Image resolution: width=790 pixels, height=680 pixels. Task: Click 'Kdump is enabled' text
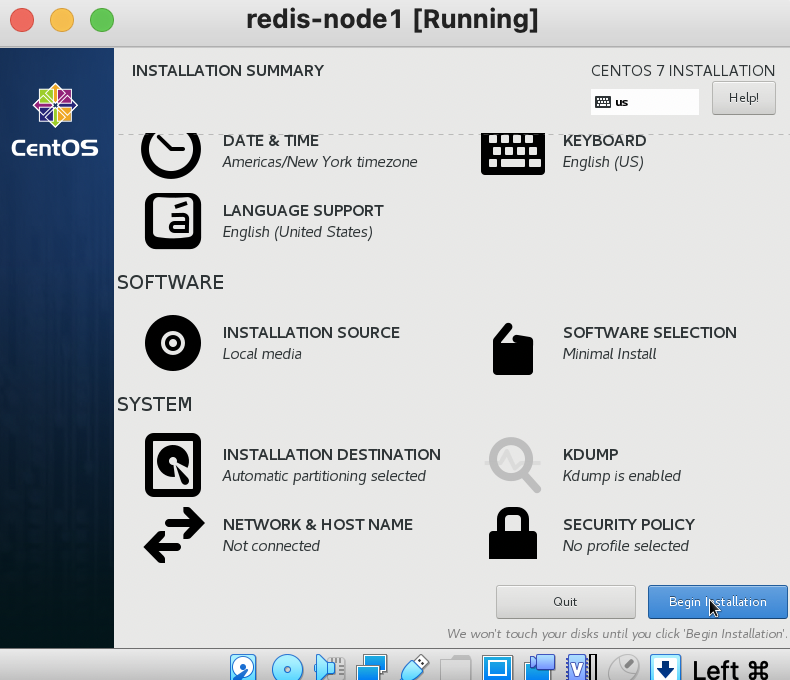621,475
